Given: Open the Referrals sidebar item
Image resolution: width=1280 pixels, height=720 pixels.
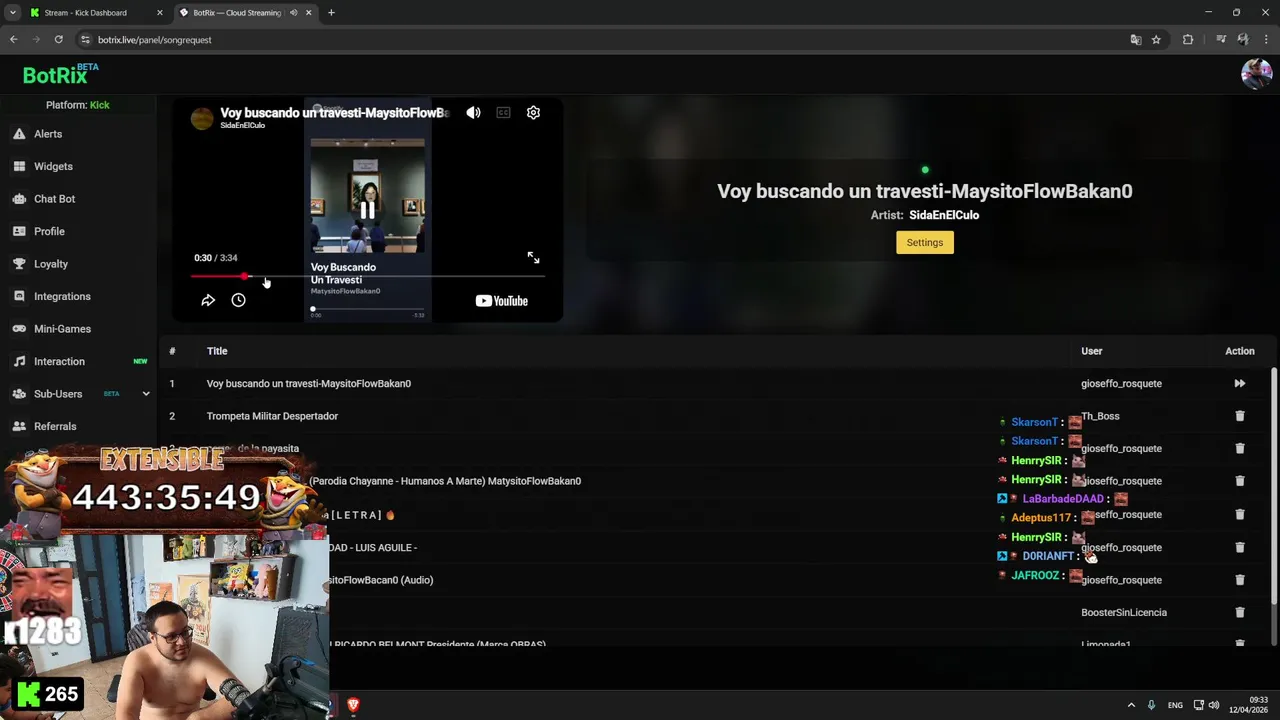Looking at the screenshot, I should [x=55, y=426].
